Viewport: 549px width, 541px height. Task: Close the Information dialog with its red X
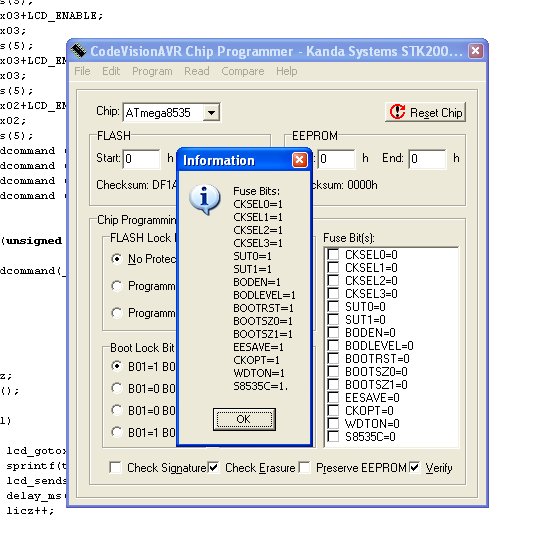point(299,160)
